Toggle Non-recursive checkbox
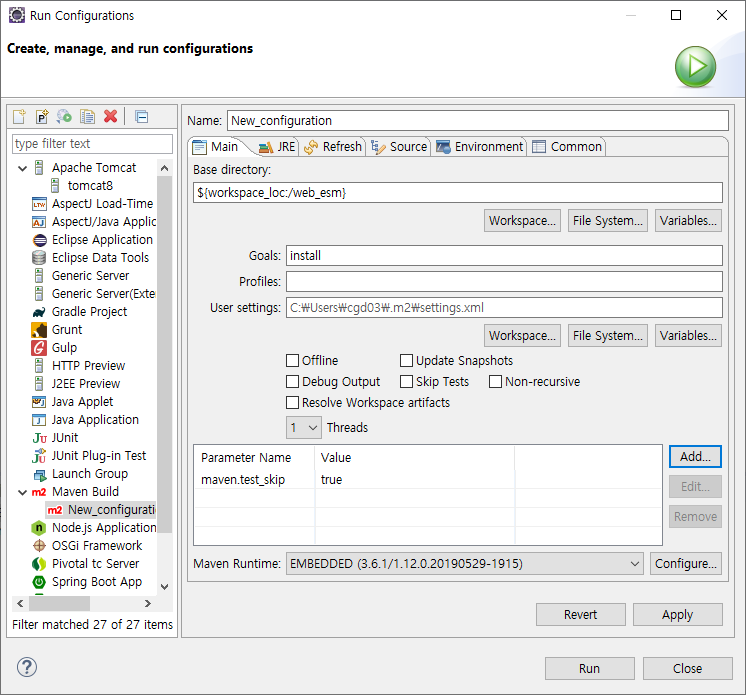The image size is (746, 695). coord(495,382)
